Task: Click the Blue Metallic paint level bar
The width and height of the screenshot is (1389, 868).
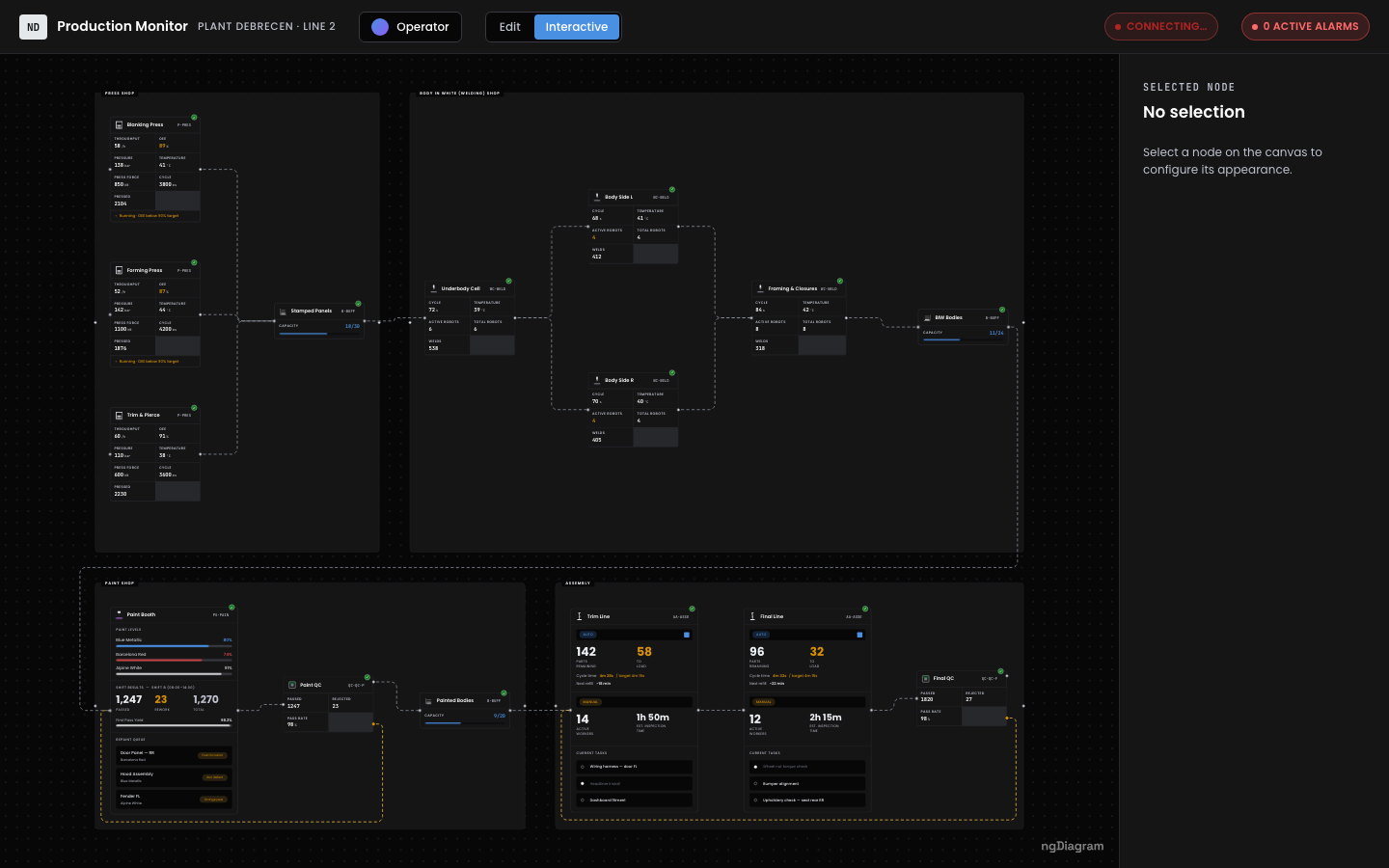Action: 174,646
